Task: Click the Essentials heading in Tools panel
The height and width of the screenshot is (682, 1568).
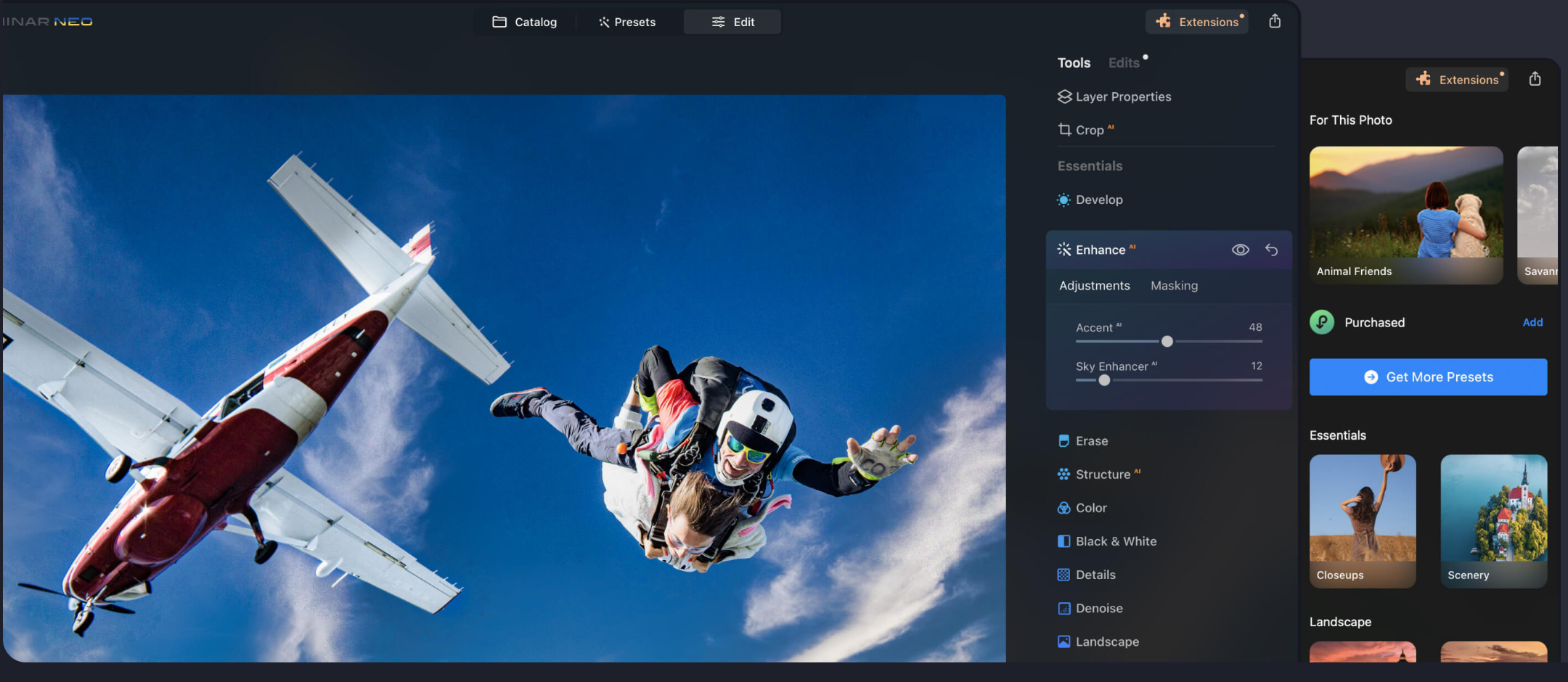Action: point(1090,166)
